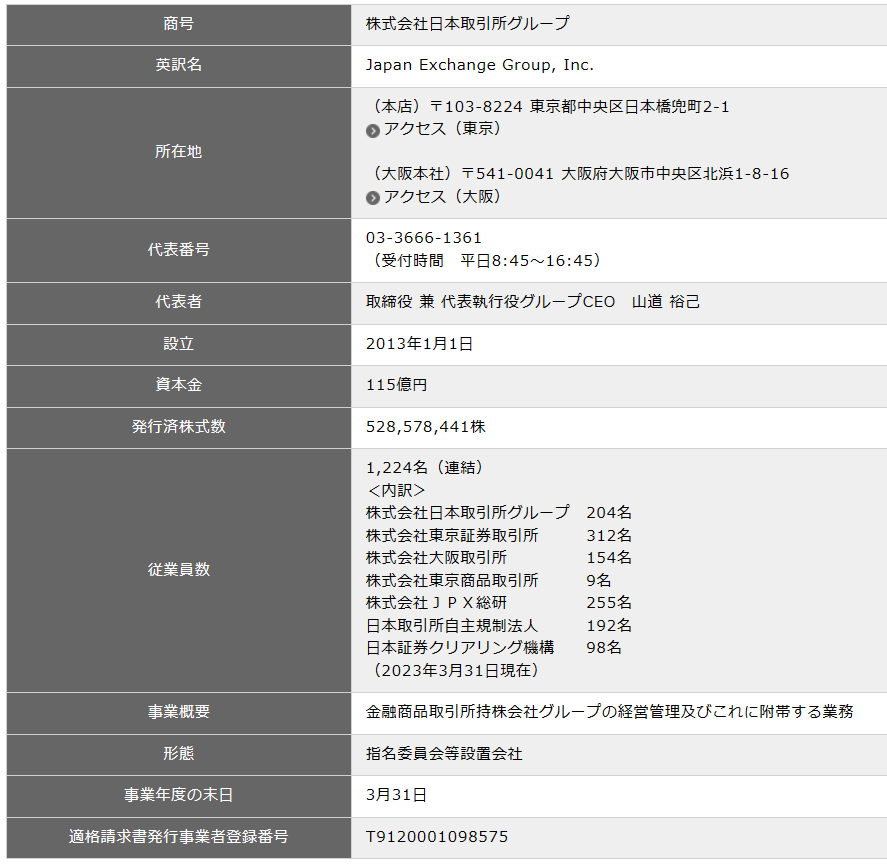Click the 発行済株式数 header cell
The height and width of the screenshot is (865, 887).
coord(179,427)
